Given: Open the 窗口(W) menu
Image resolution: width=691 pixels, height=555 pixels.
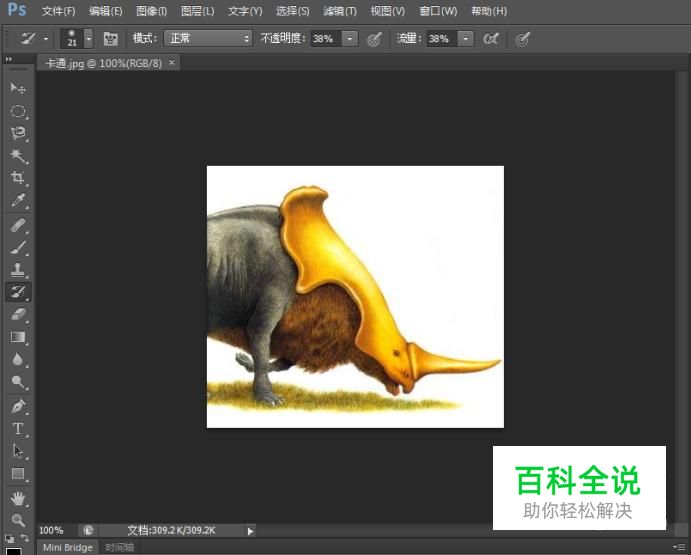Looking at the screenshot, I should pos(438,11).
